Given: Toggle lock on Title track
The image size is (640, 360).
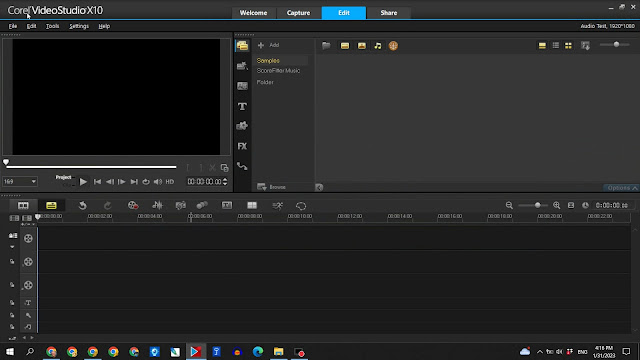Looking at the screenshot, I should click(12, 303).
